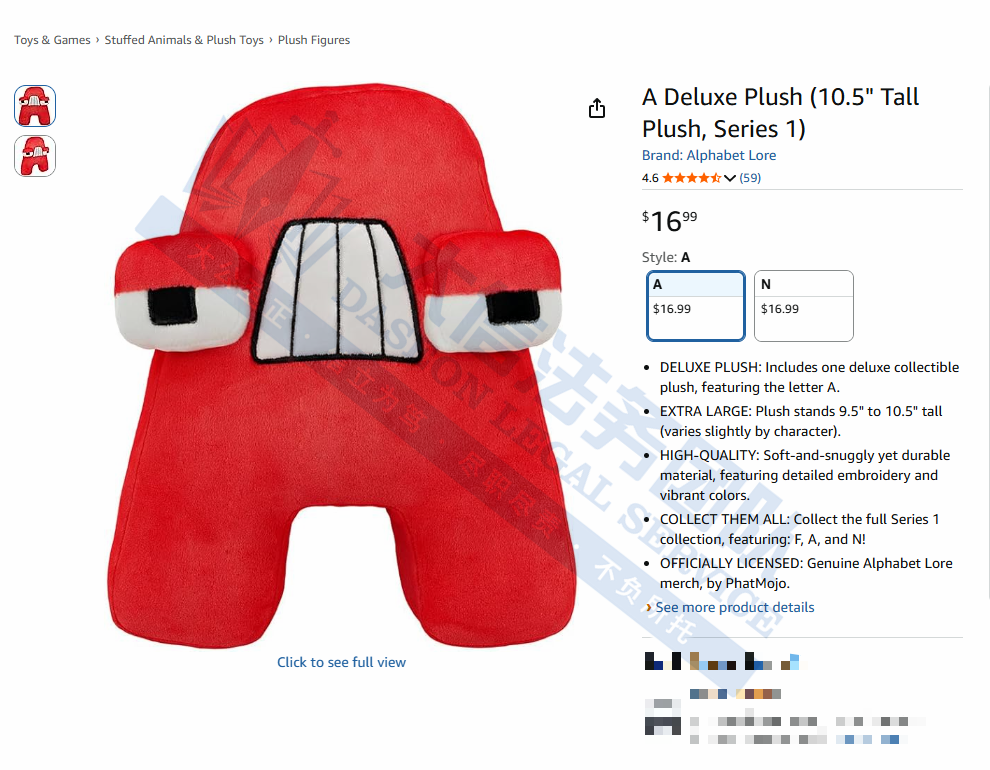Screen dimensions: 990x770
Task: Click to see full view link
Action: click(x=342, y=662)
